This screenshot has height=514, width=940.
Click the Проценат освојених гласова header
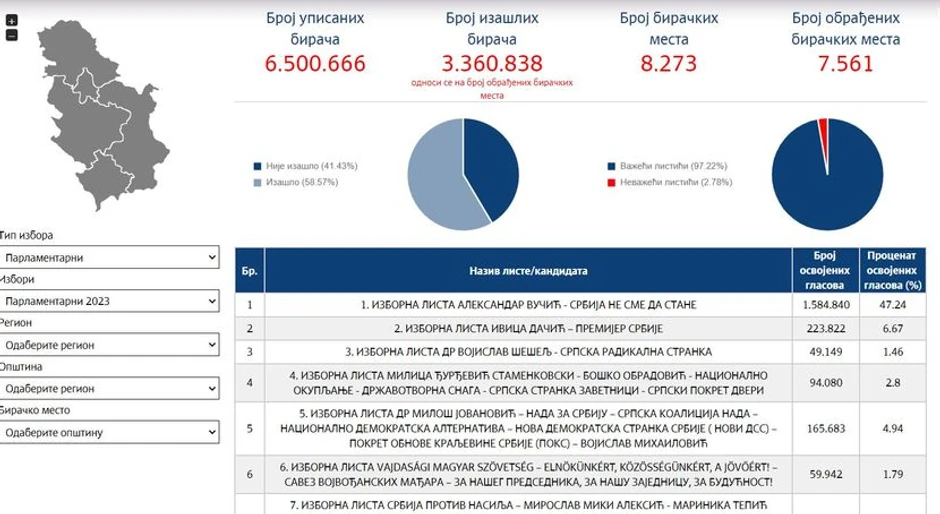click(893, 270)
